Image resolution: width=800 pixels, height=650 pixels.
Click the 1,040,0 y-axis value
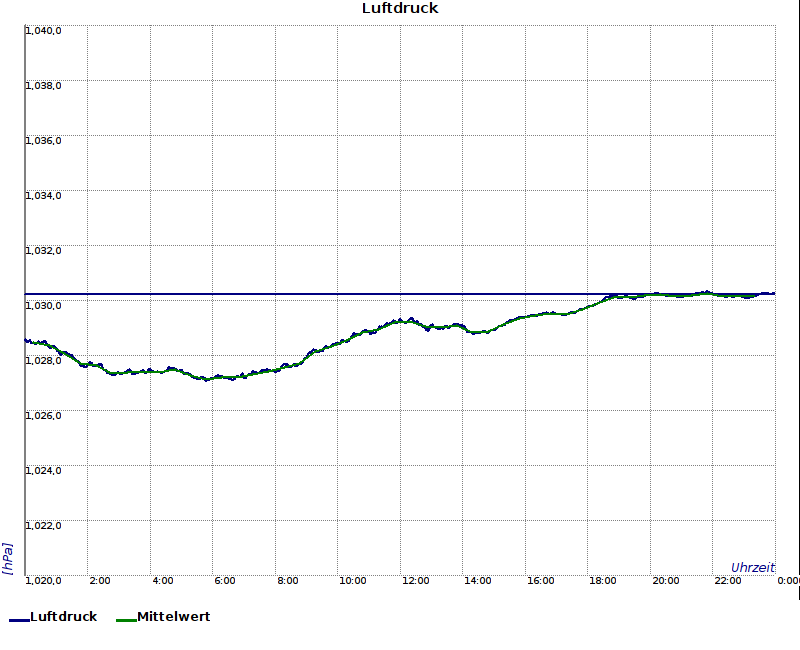pyautogui.click(x=43, y=31)
